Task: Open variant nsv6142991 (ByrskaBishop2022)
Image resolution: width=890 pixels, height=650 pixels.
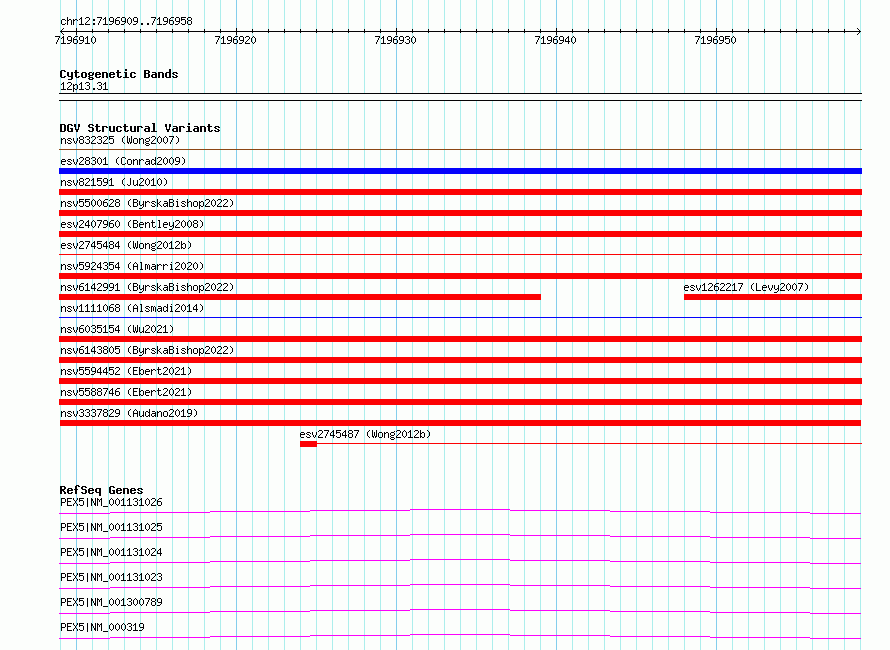Action: click(x=147, y=287)
